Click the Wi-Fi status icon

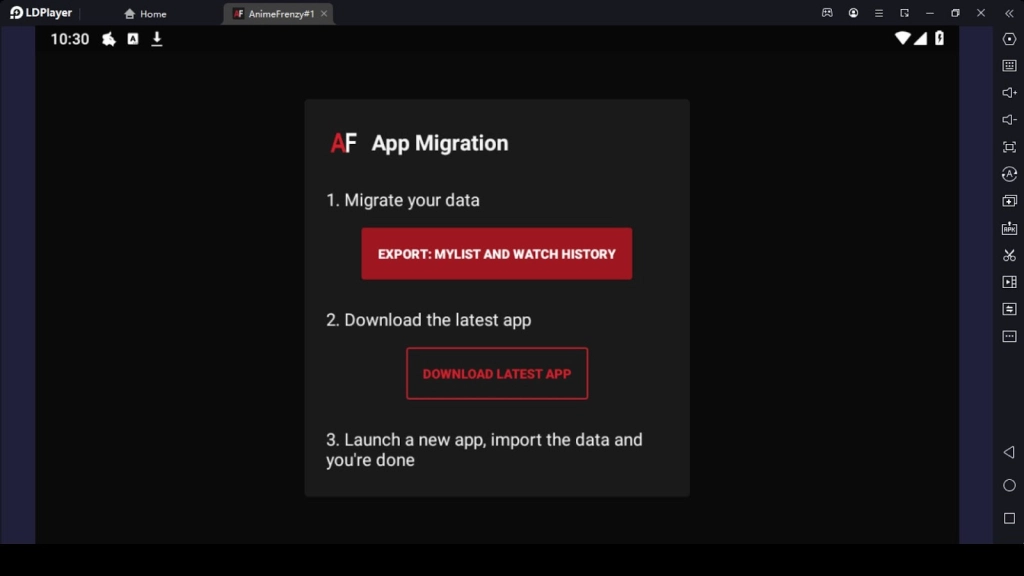click(x=902, y=39)
